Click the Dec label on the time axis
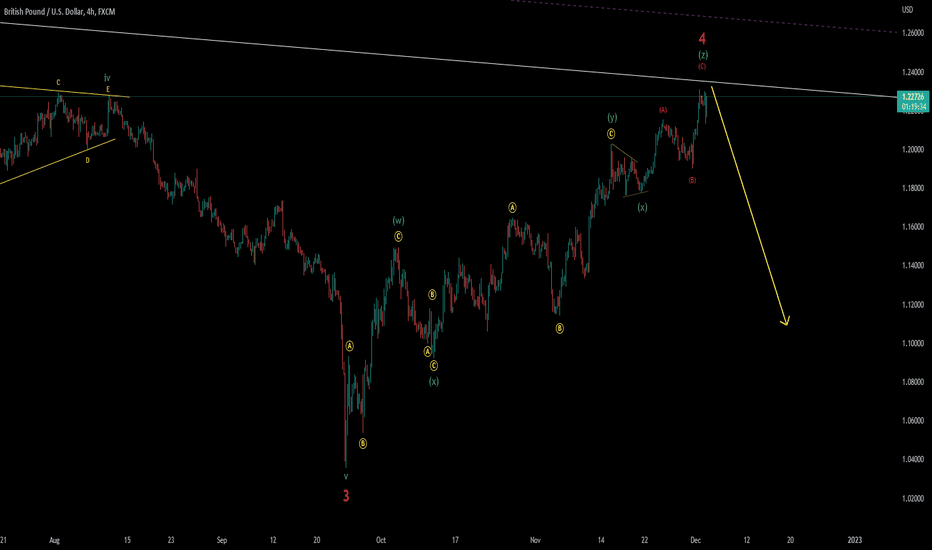This screenshot has height=550, width=932. 695,540
